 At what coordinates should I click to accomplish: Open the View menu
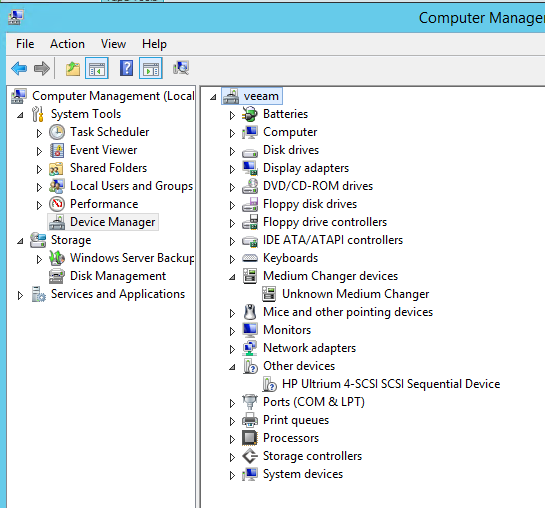[113, 44]
